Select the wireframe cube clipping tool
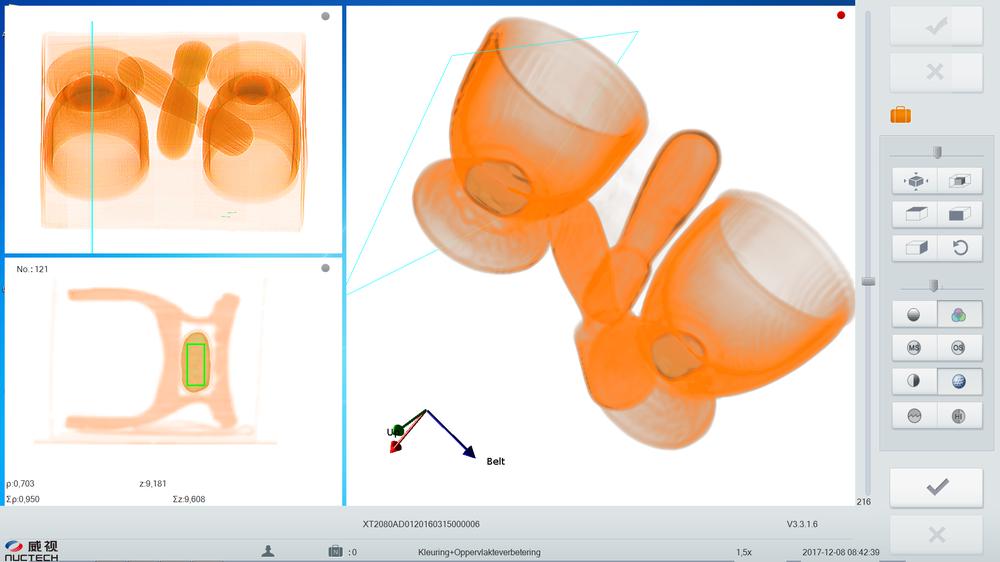 [x=959, y=181]
